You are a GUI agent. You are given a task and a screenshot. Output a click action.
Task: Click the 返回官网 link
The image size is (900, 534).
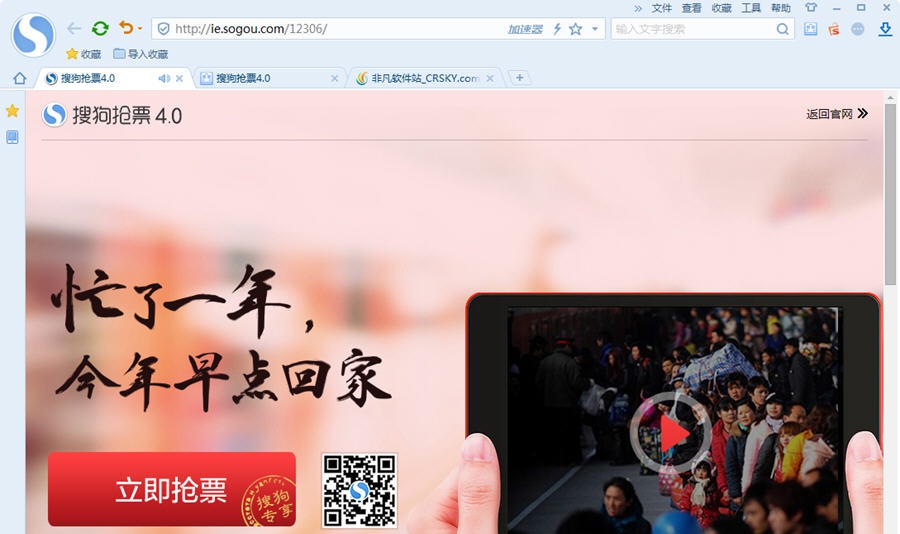click(x=837, y=114)
